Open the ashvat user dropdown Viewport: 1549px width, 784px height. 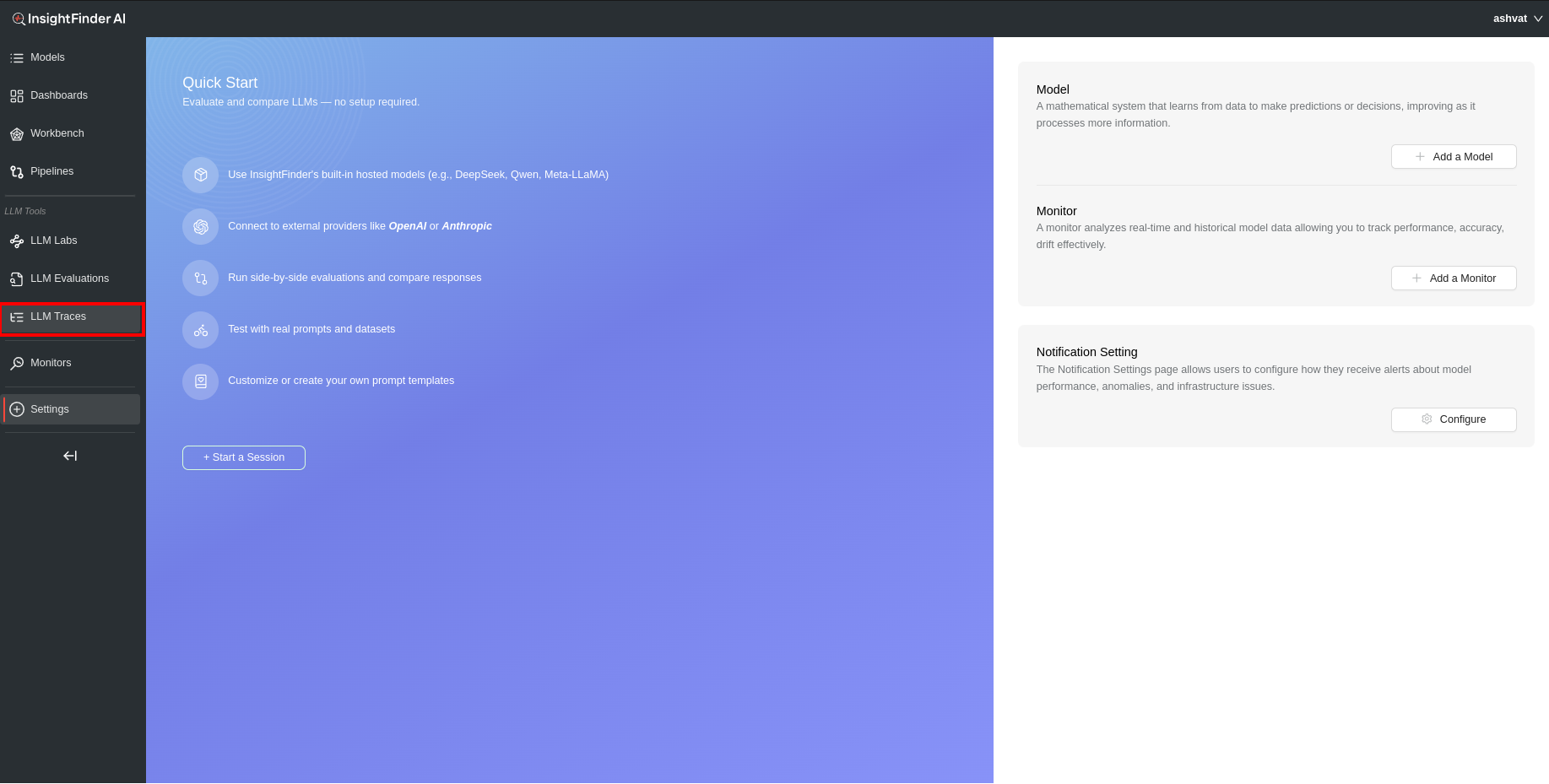pyautogui.click(x=1517, y=19)
